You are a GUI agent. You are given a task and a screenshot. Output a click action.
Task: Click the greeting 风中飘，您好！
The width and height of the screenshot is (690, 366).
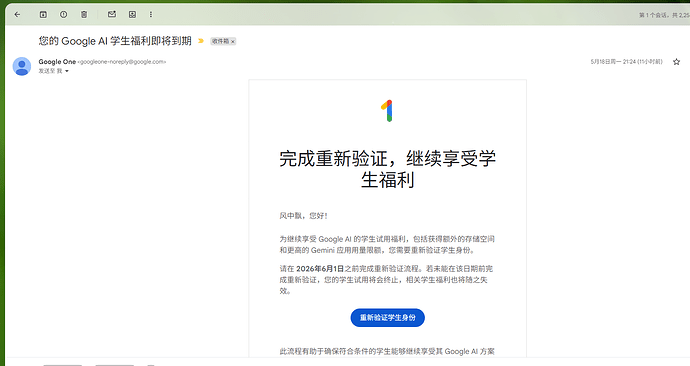coord(304,216)
